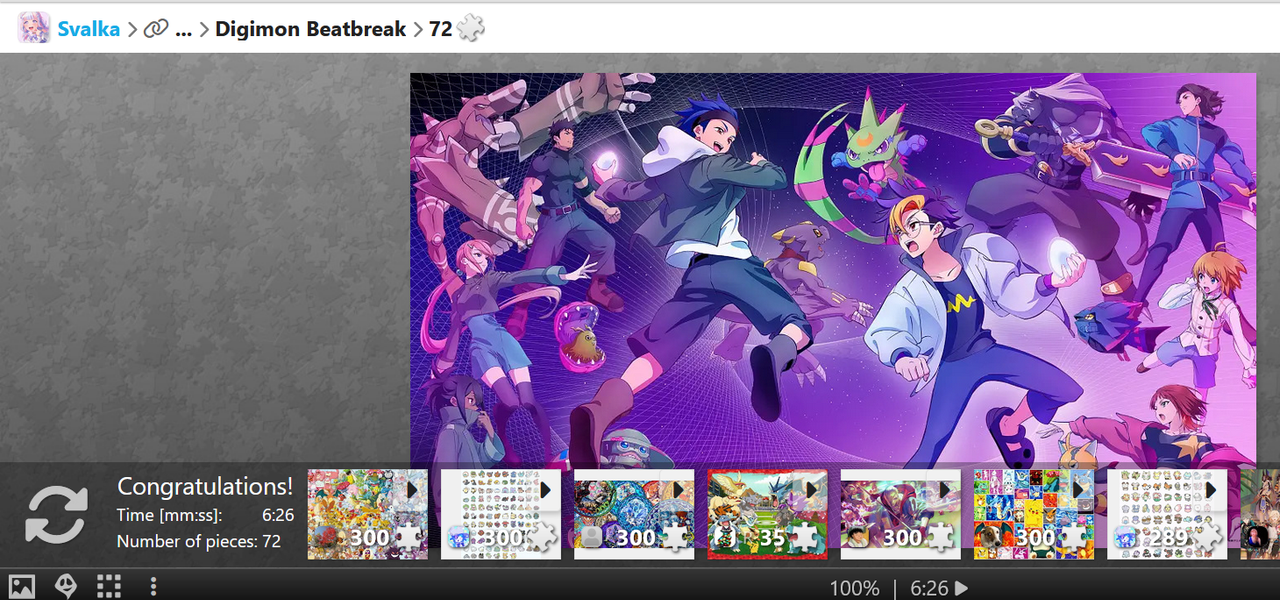Click the 6:26 timer play button
The width and height of the screenshot is (1280, 600).
(961, 588)
